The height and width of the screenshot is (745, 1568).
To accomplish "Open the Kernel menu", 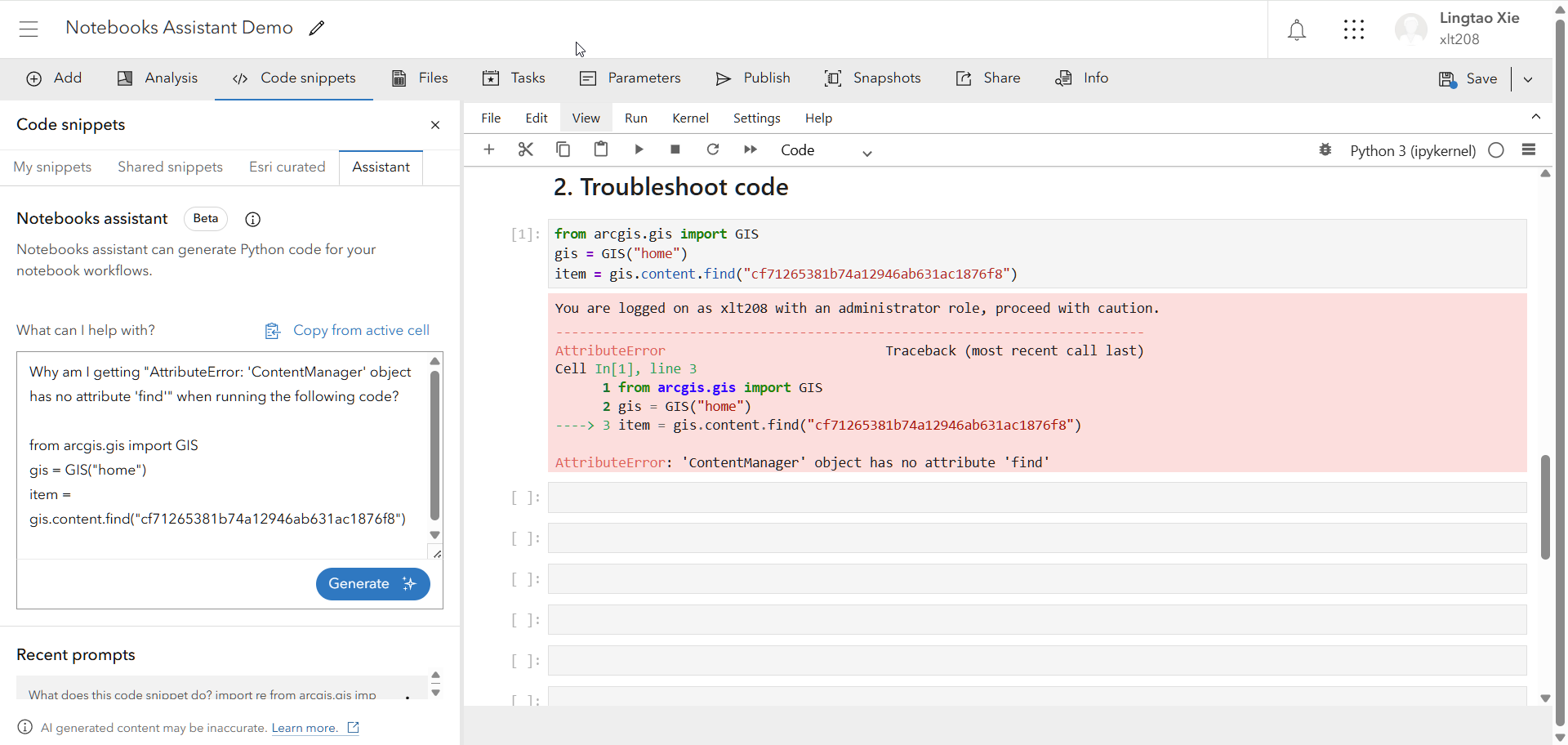I will 690,118.
